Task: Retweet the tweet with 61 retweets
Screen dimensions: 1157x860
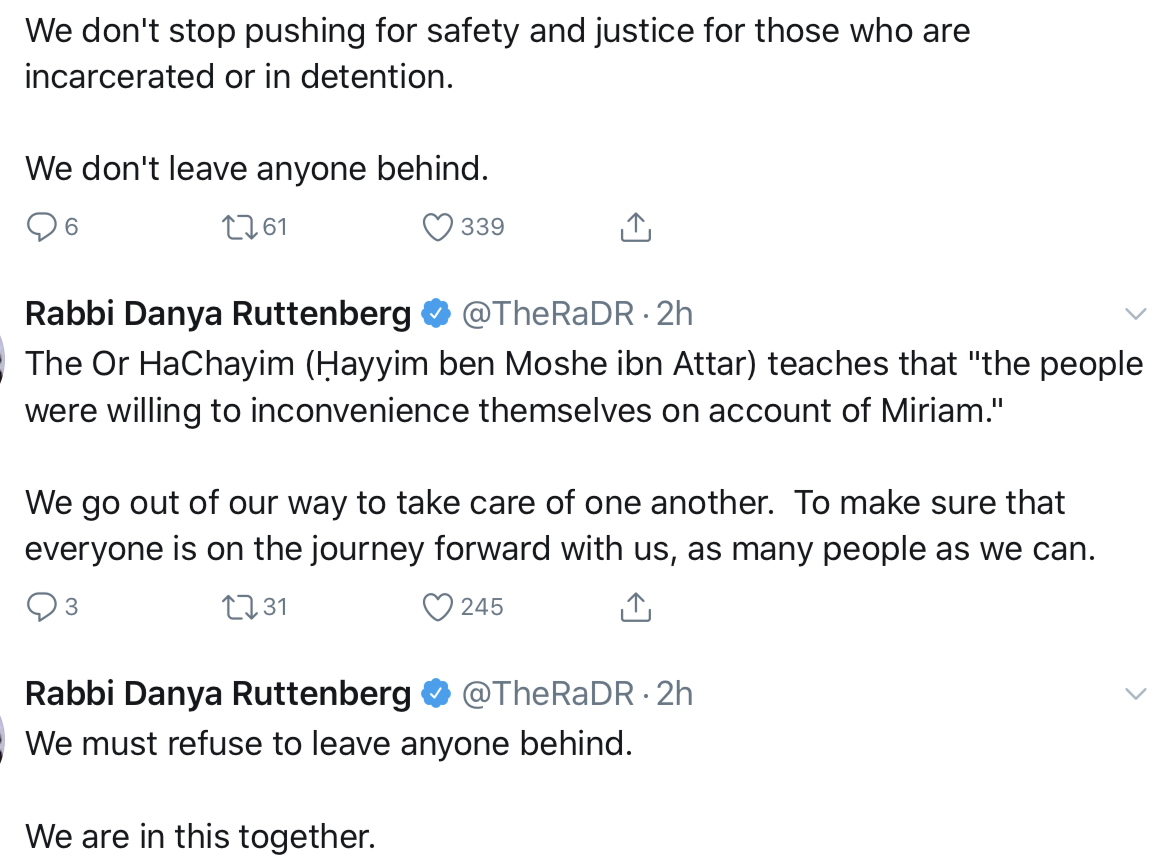Action: click(239, 228)
